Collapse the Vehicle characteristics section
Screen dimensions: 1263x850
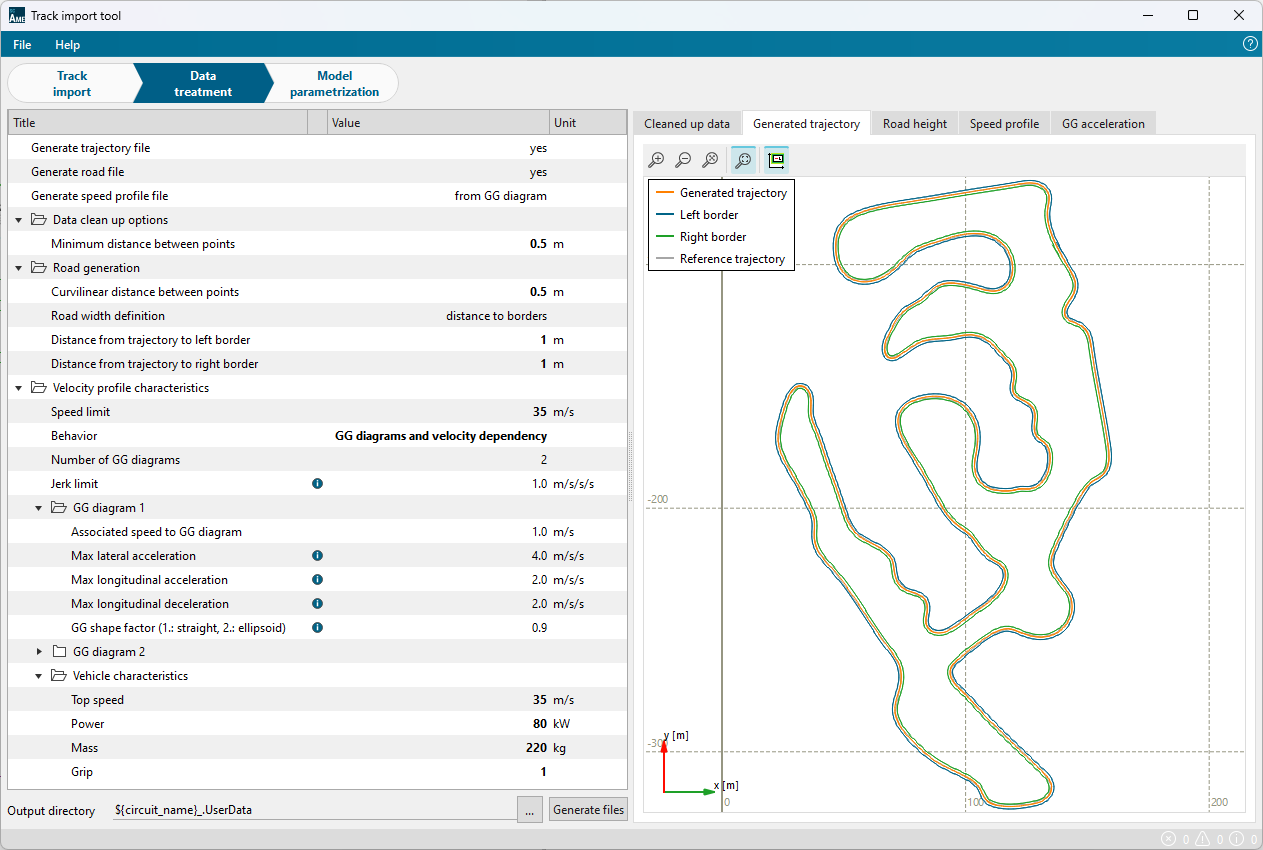40,676
